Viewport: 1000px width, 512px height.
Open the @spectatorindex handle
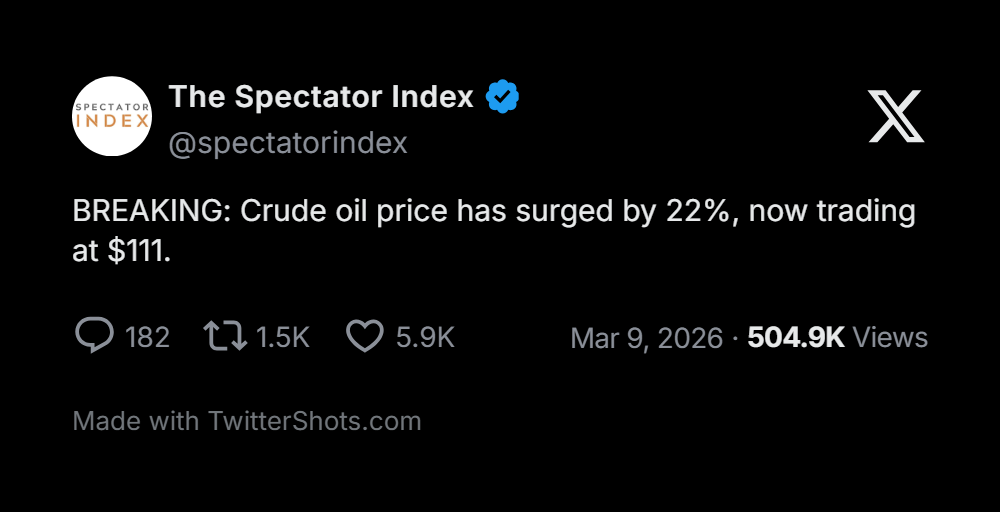288,143
